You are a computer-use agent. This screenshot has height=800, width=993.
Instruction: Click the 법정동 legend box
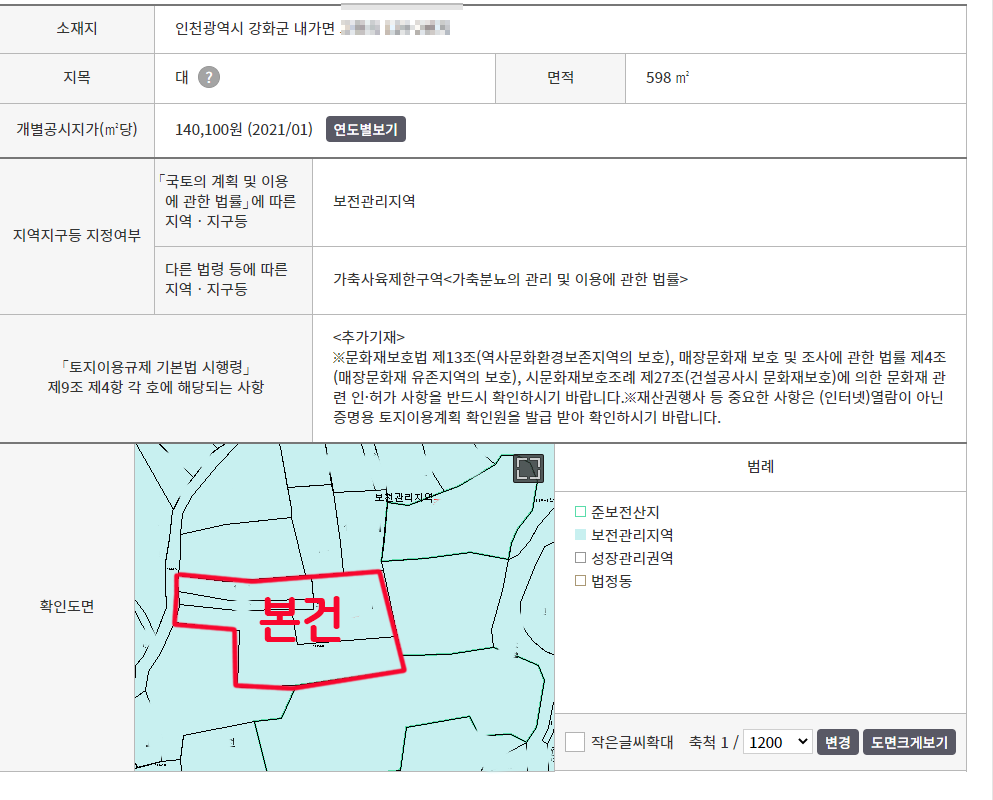coord(580,581)
